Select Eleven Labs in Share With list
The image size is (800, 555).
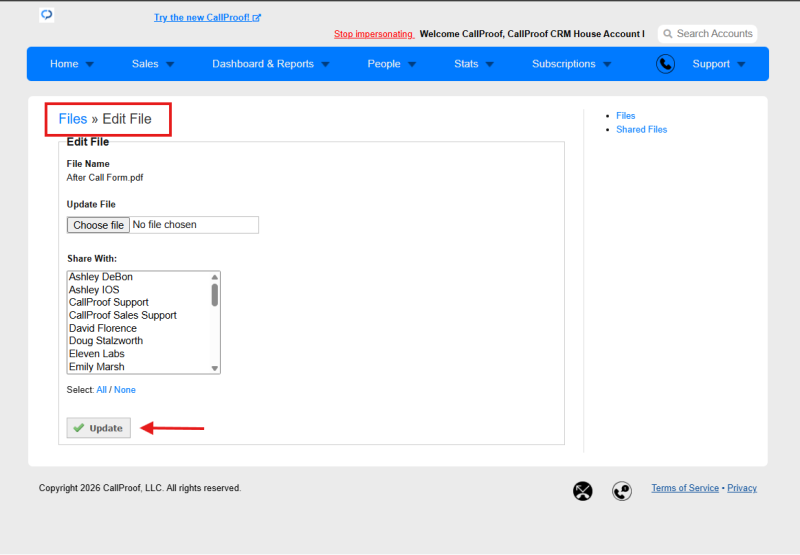(138, 354)
